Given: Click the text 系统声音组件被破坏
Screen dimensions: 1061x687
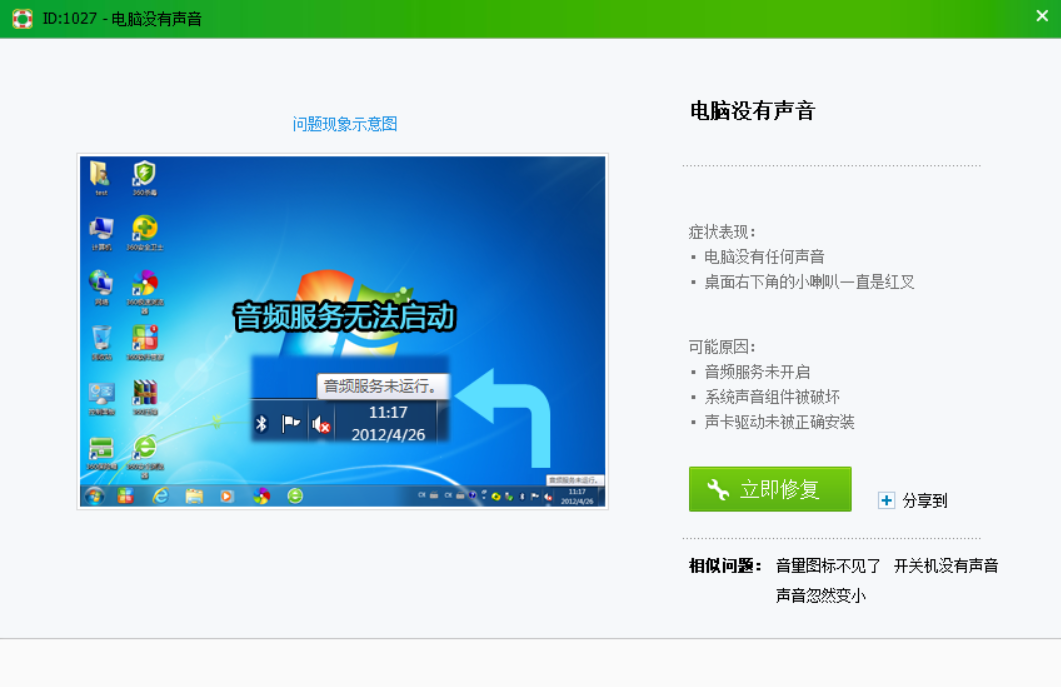Looking at the screenshot, I should [772, 397].
